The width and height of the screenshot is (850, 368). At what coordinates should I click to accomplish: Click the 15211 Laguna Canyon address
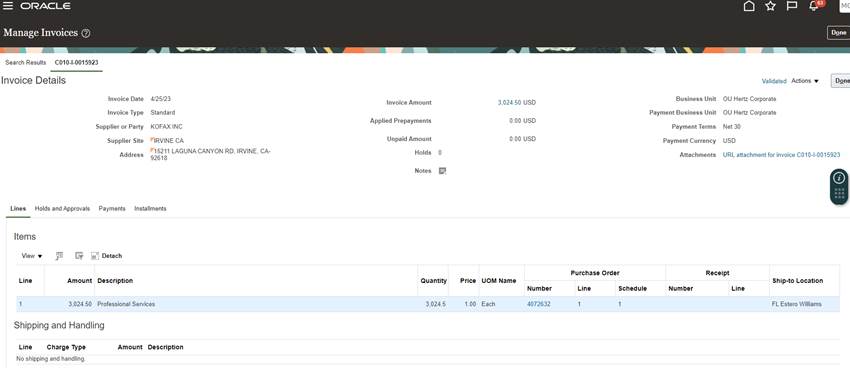(210, 154)
